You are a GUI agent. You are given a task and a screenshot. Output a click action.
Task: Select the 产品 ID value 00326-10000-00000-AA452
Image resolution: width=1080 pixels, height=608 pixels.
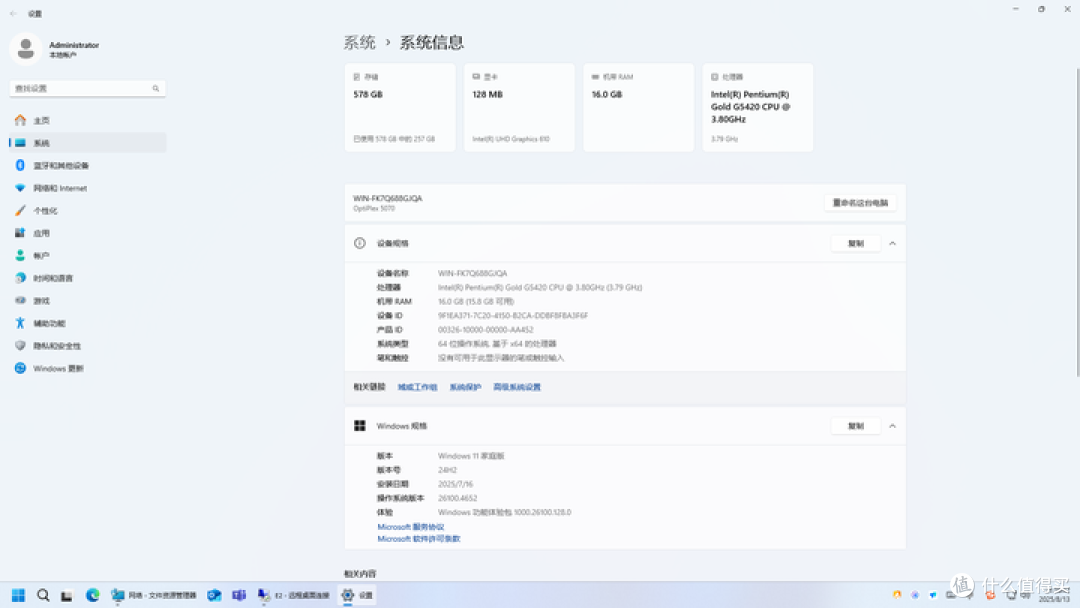(x=486, y=331)
